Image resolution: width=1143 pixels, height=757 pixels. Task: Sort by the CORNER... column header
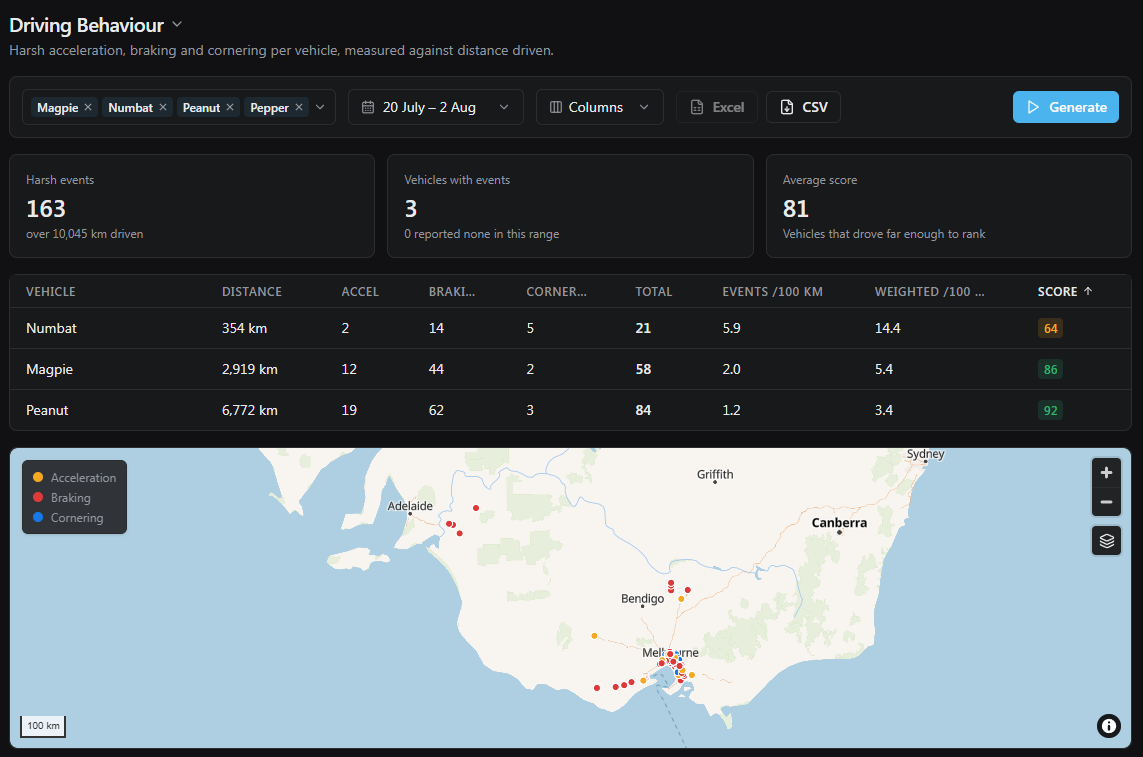click(x=556, y=292)
